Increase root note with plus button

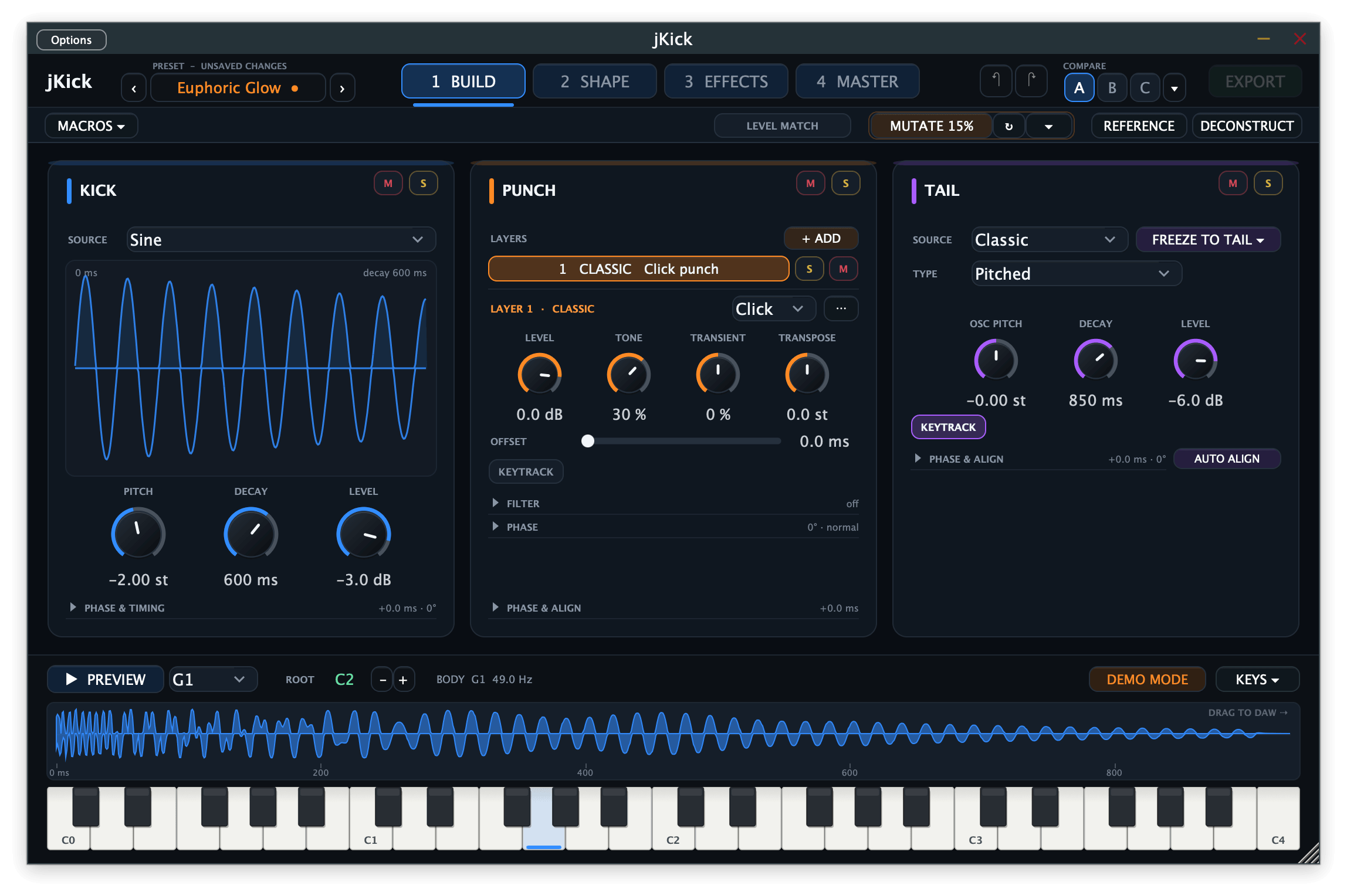click(x=404, y=680)
